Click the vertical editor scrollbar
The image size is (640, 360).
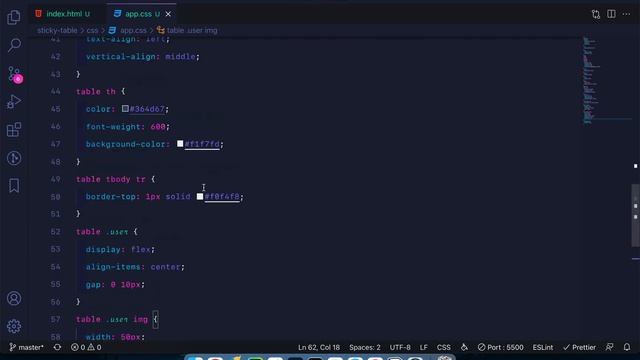636,215
